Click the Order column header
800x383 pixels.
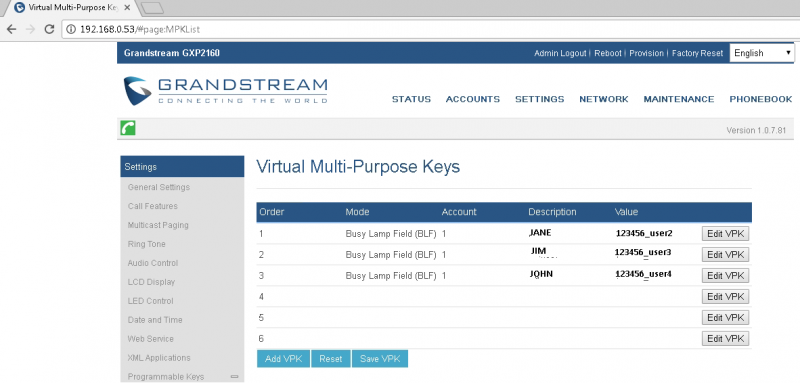(271, 212)
